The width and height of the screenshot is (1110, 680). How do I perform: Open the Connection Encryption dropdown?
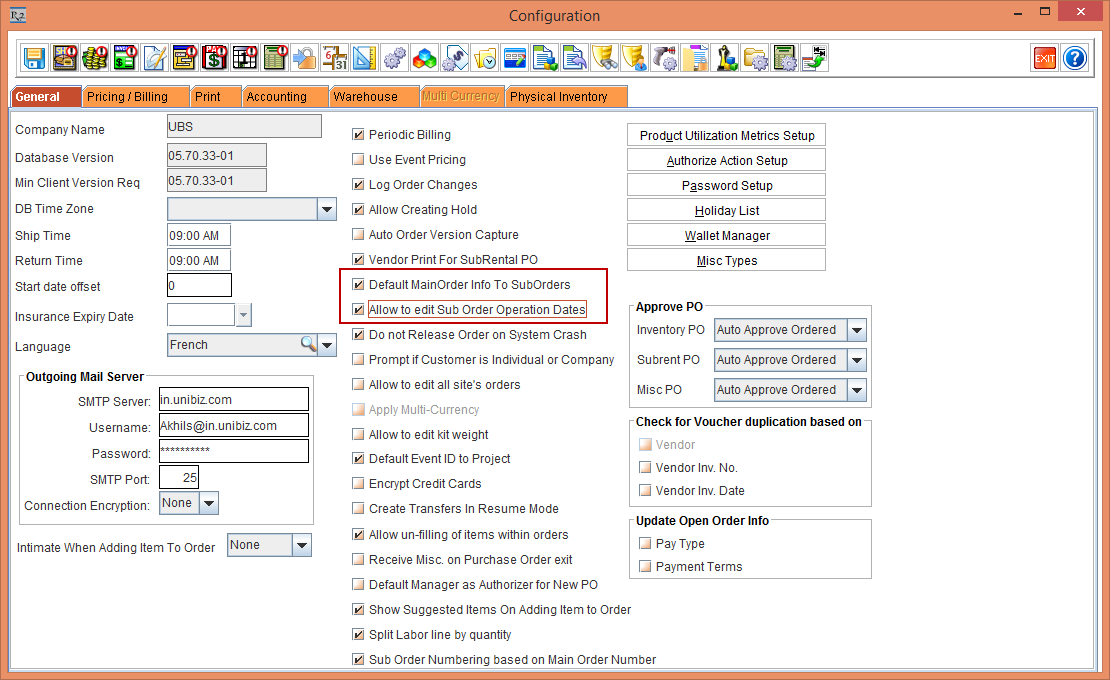click(208, 504)
